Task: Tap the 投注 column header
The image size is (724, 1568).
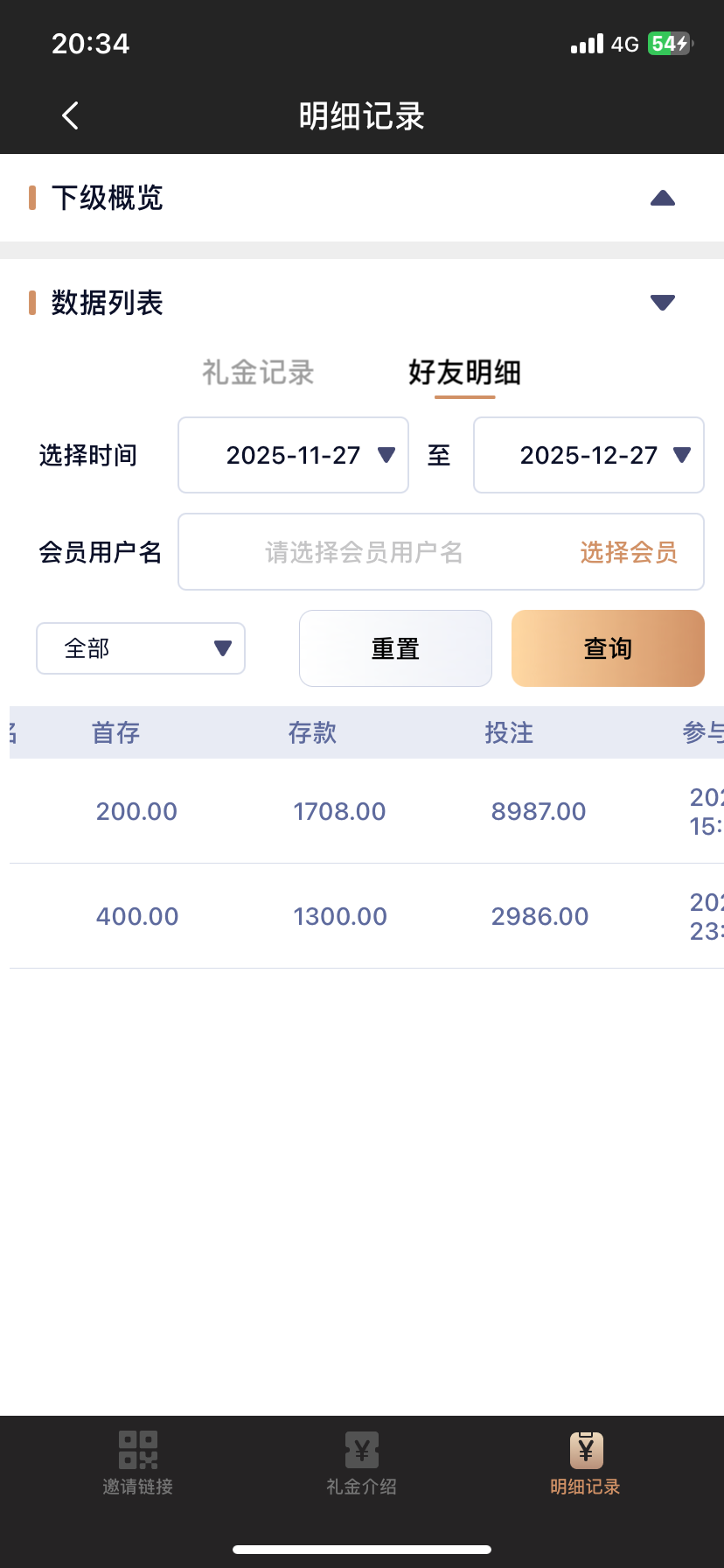Action: [x=509, y=732]
